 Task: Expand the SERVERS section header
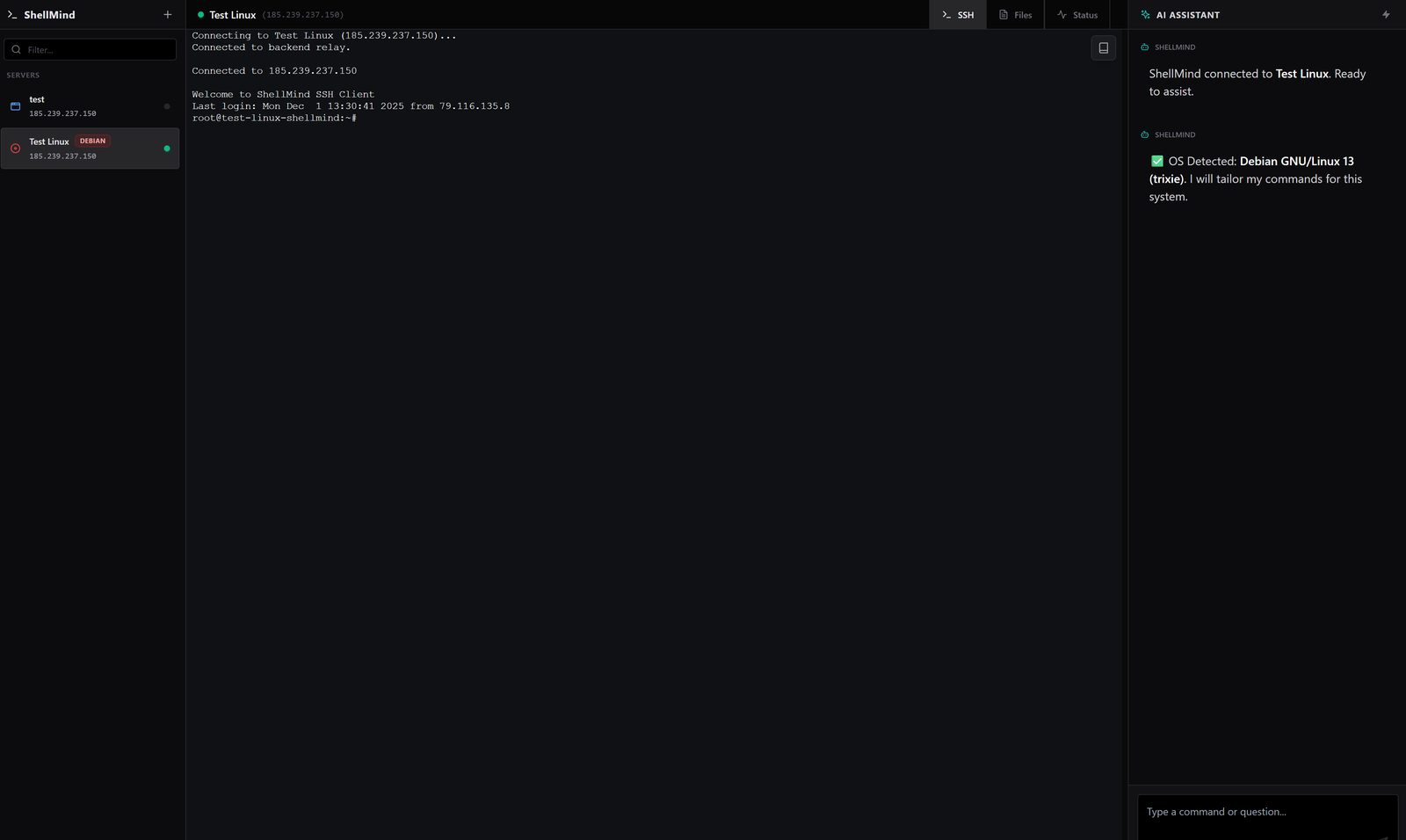click(x=23, y=75)
